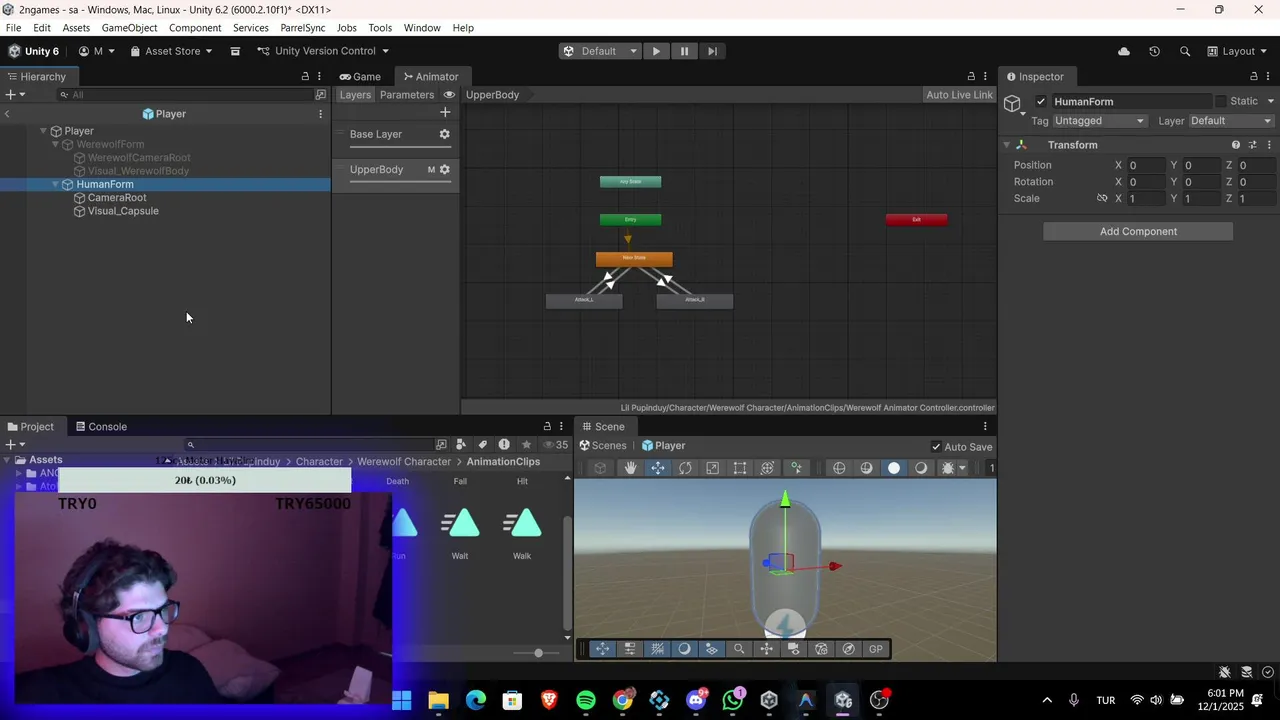Select the Hand (View) tool in Scene toolbar
Image resolution: width=1280 pixels, height=720 pixels.
(630, 468)
